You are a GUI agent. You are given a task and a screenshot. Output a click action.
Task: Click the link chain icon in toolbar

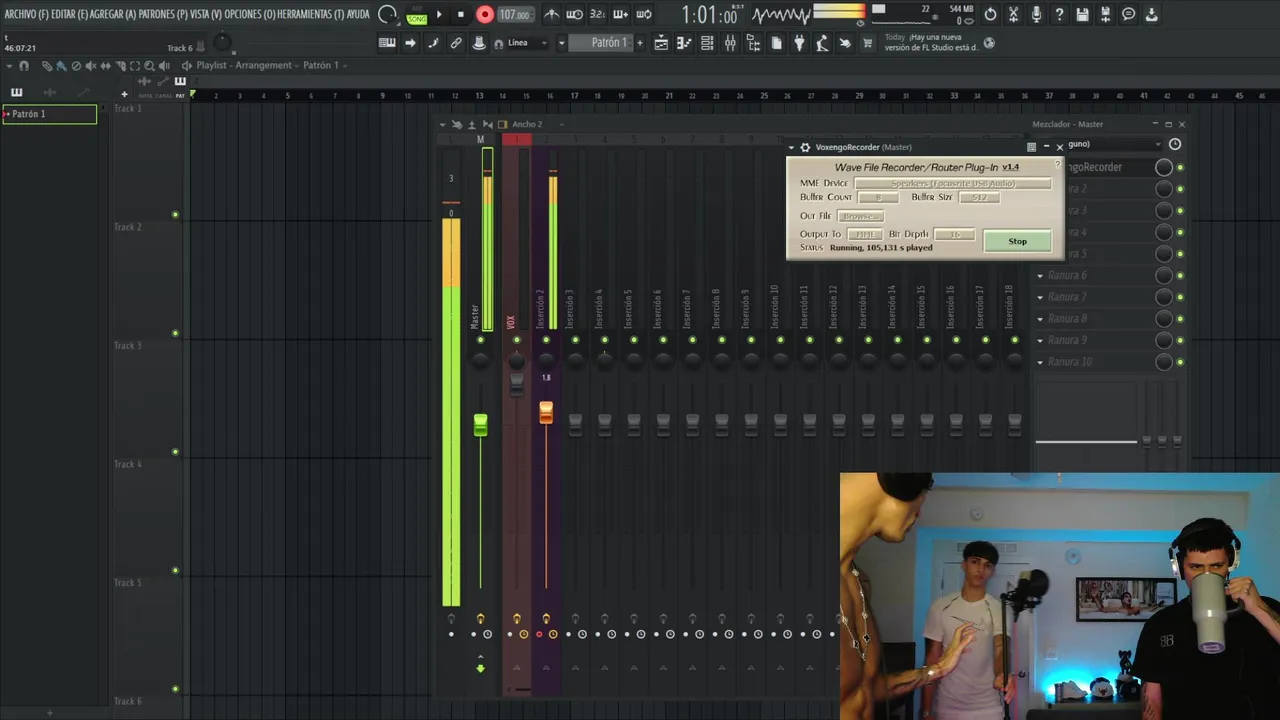[456, 43]
